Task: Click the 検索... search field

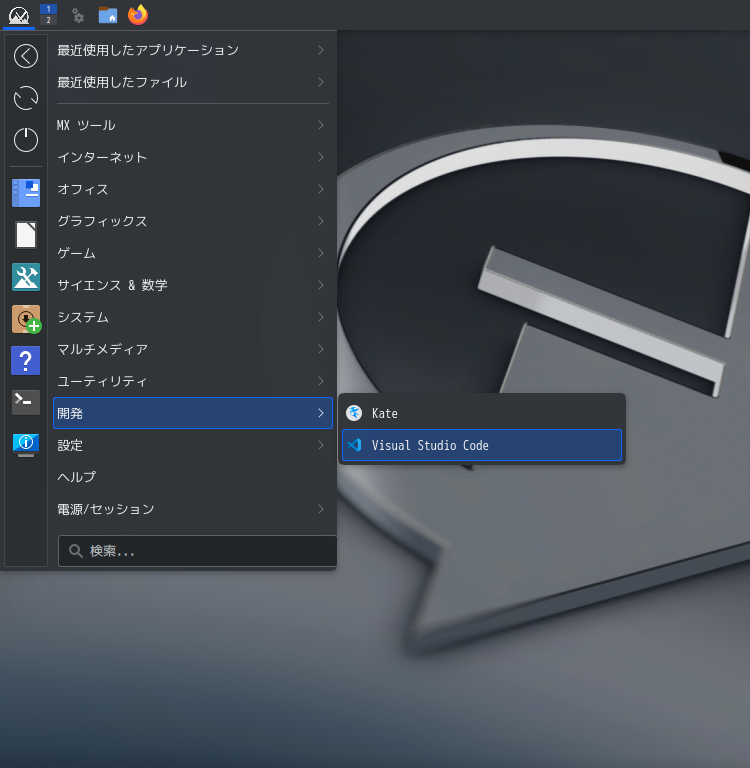Action: pyautogui.click(x=197, y=551)
